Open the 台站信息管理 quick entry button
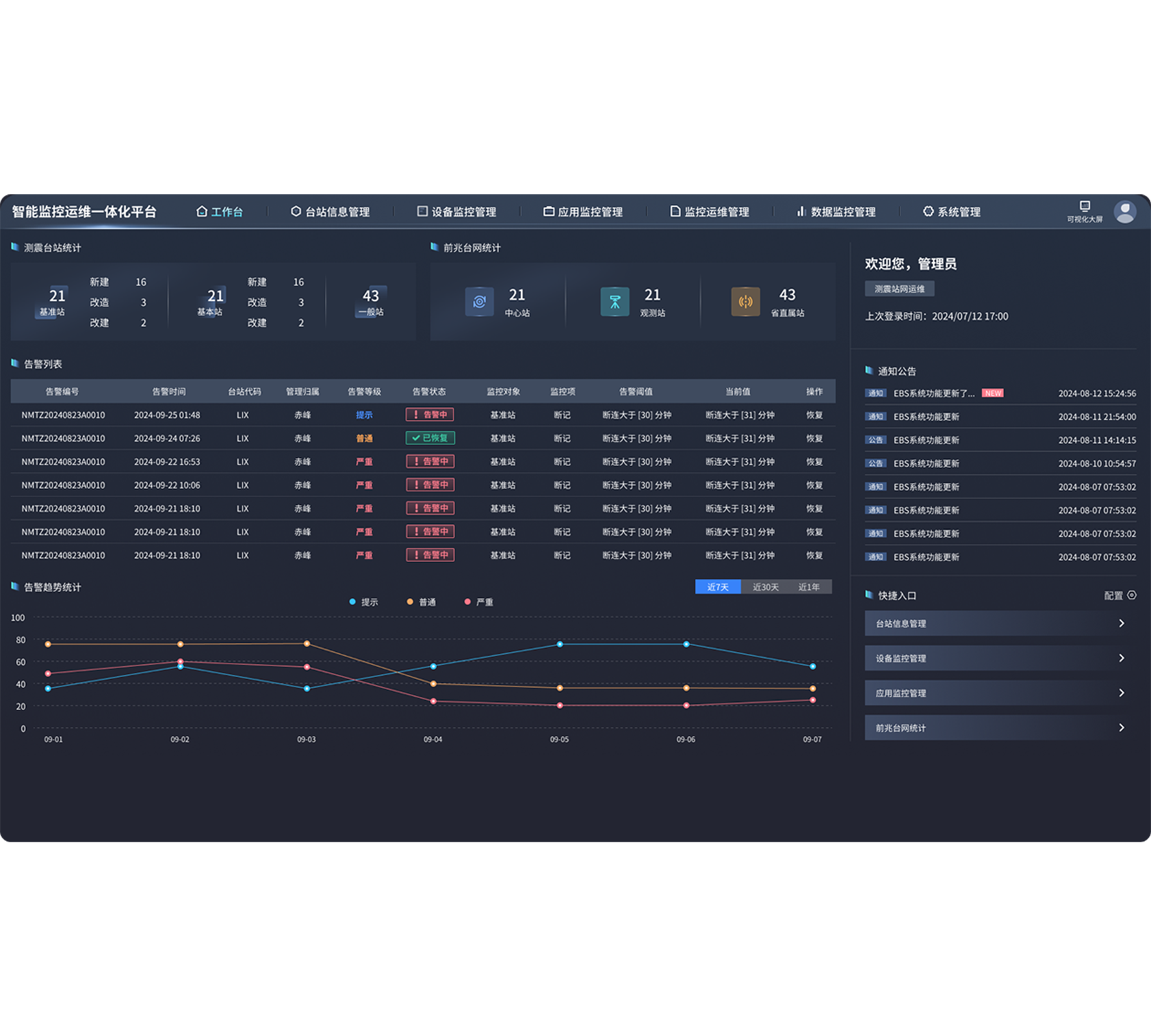Image resolution: width=1151 pixels, height=1036 pixels. (1001, 623)
